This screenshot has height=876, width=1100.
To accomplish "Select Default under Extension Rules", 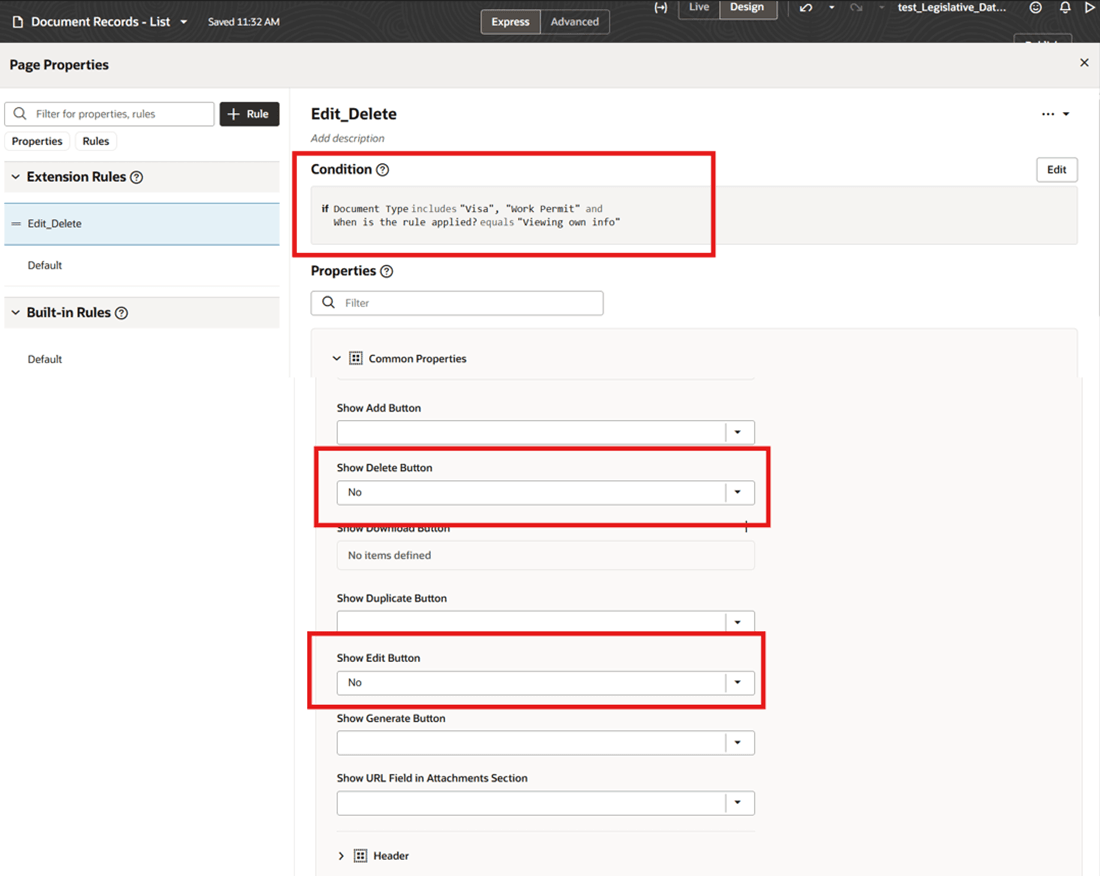I will point(45,265).
